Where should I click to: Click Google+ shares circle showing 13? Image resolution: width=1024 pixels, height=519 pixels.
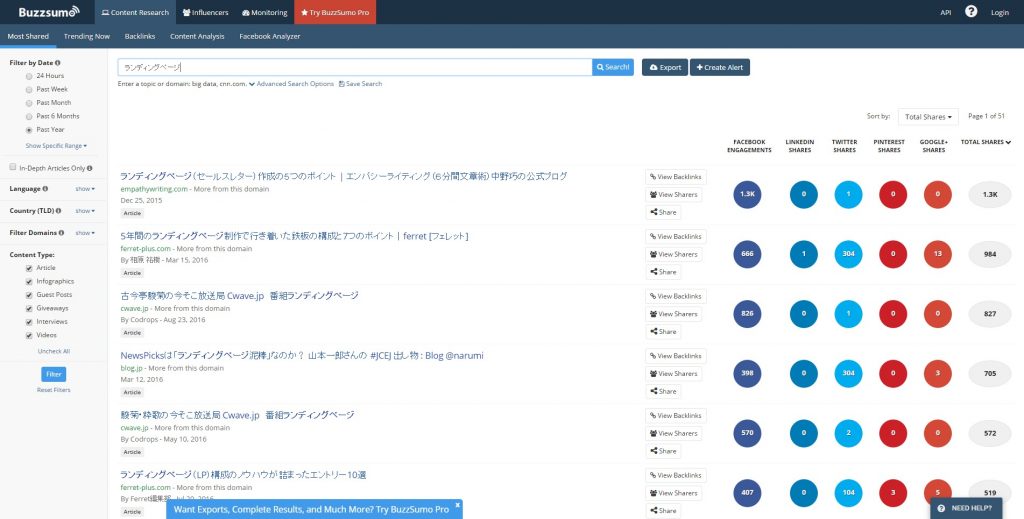point(938,254)
